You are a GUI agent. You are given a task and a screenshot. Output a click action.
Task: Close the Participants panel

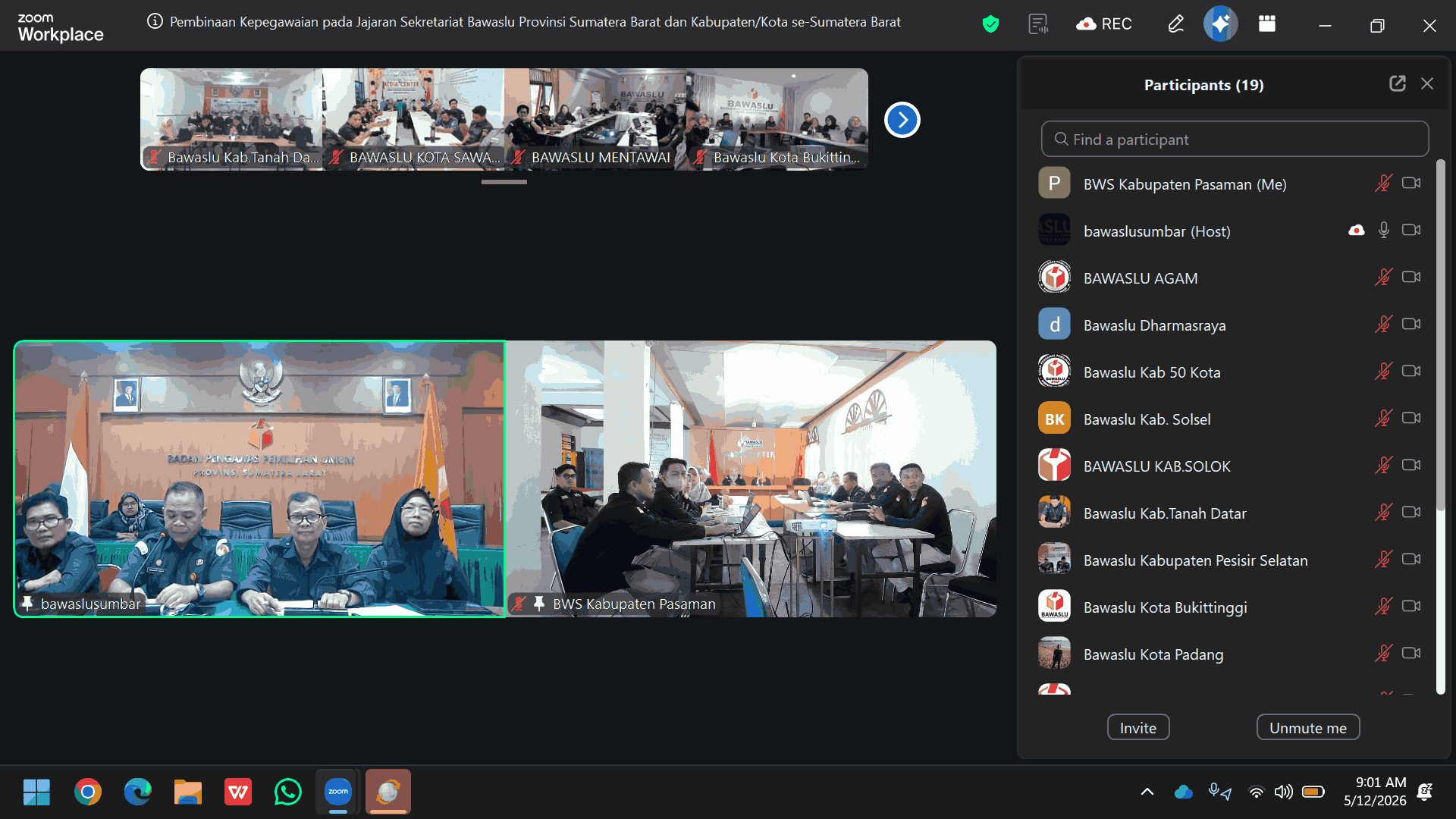point(1427,84)
